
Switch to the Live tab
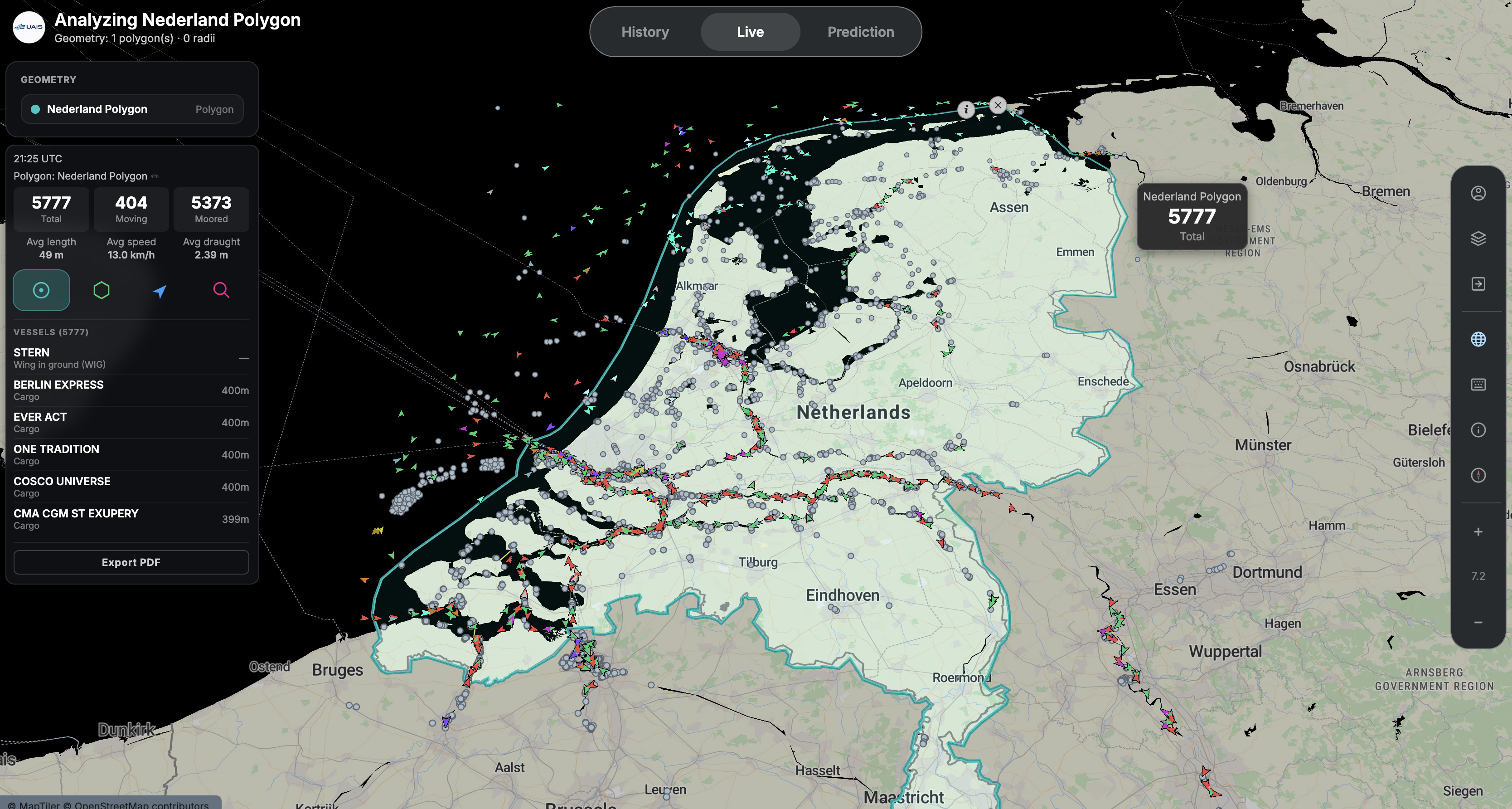750,32
